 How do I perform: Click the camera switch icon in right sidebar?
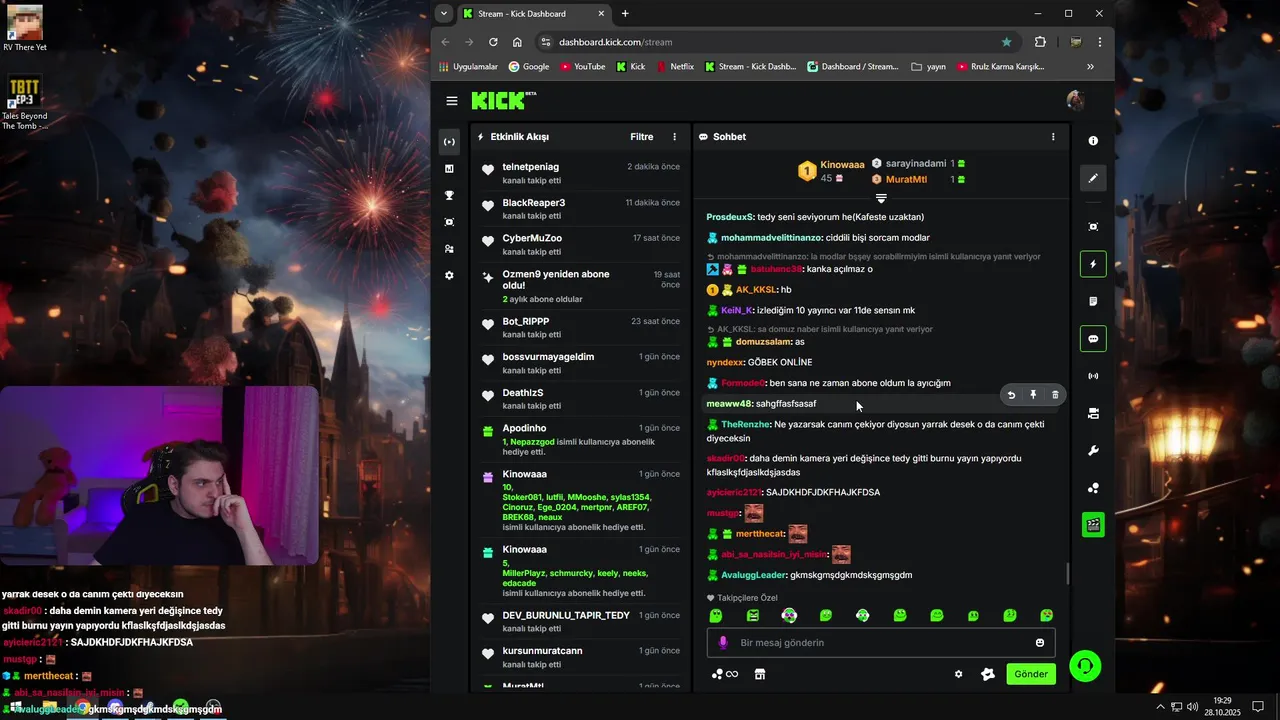tap(1093, 413)
